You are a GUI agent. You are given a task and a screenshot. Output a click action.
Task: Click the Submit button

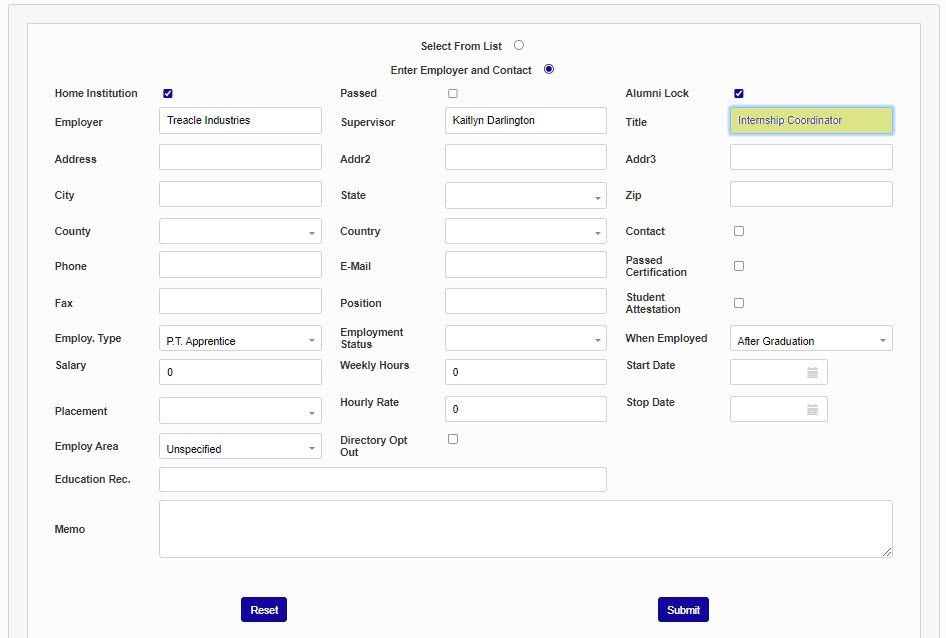683,610
